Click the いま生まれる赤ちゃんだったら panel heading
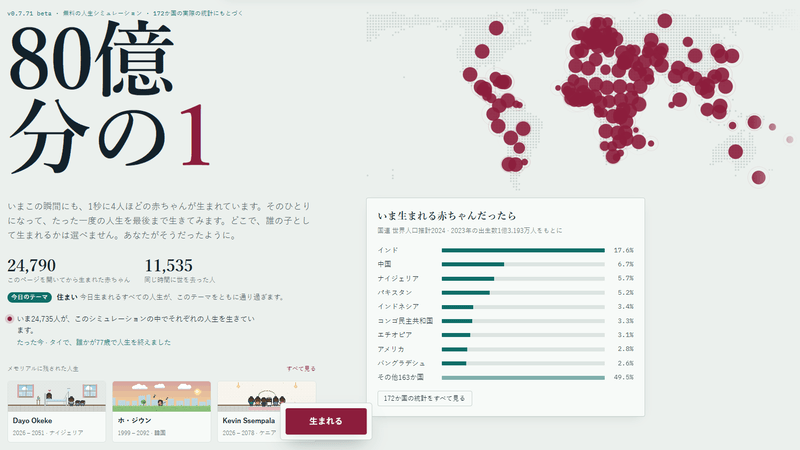The width and height of the screenshot is (800, 450). 446,215
